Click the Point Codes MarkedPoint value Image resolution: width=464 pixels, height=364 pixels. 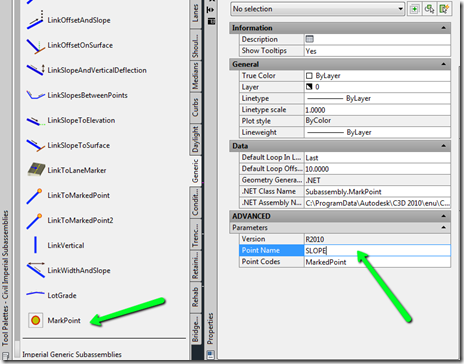[x=377, y=262]
